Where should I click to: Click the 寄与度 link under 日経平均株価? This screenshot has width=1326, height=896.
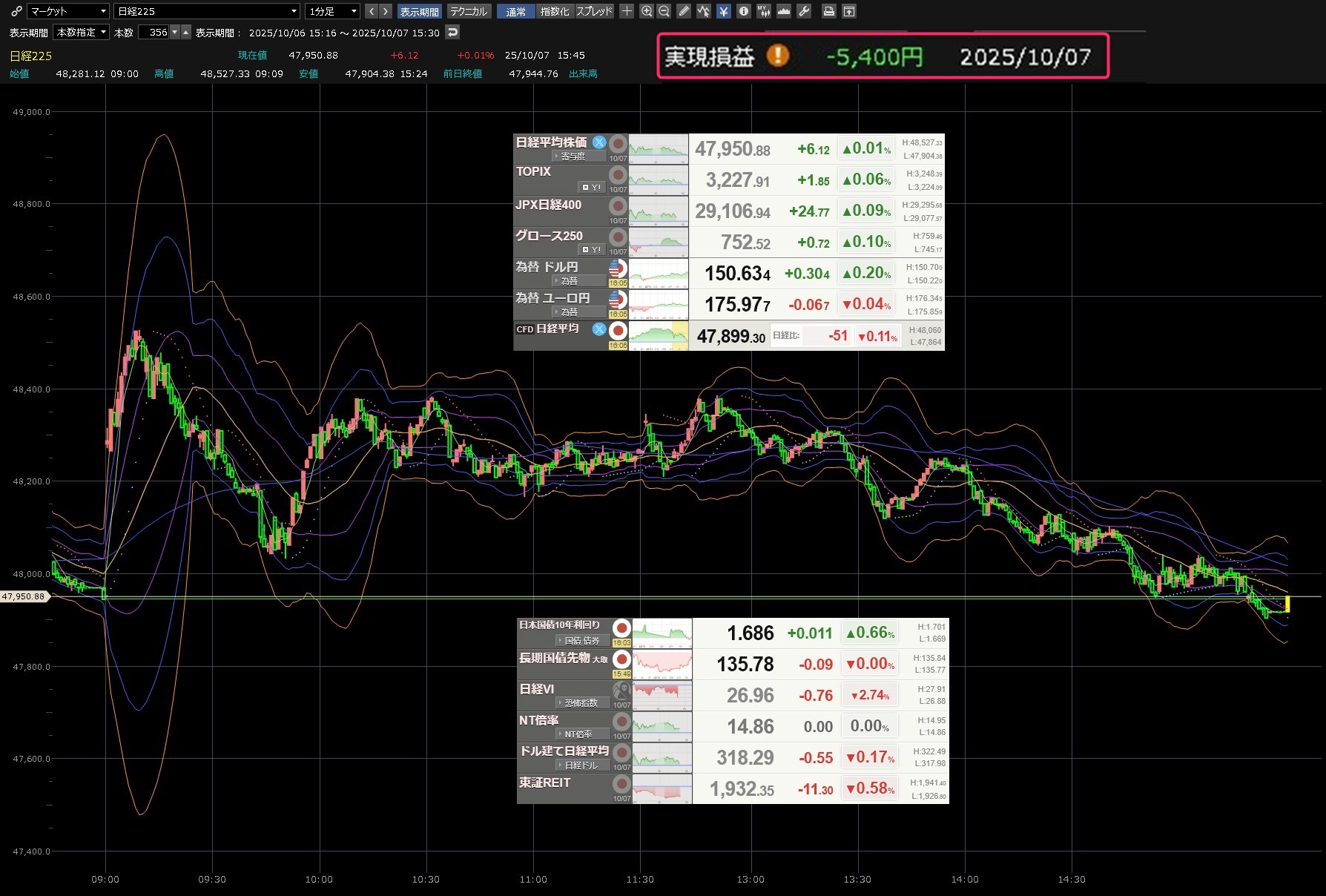point(573,157)
